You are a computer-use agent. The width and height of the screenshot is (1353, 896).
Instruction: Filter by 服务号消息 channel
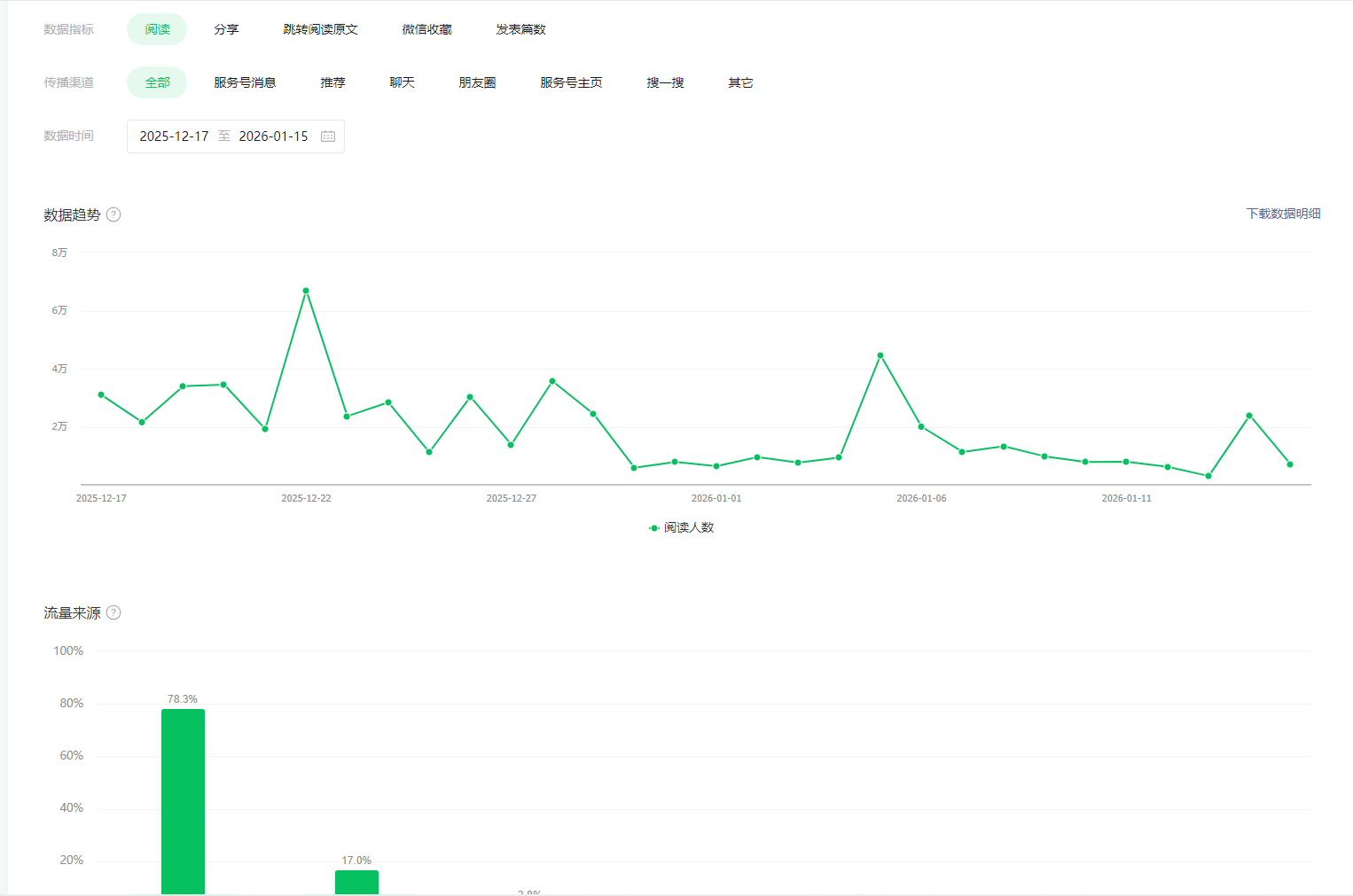[x=245, y=82]
